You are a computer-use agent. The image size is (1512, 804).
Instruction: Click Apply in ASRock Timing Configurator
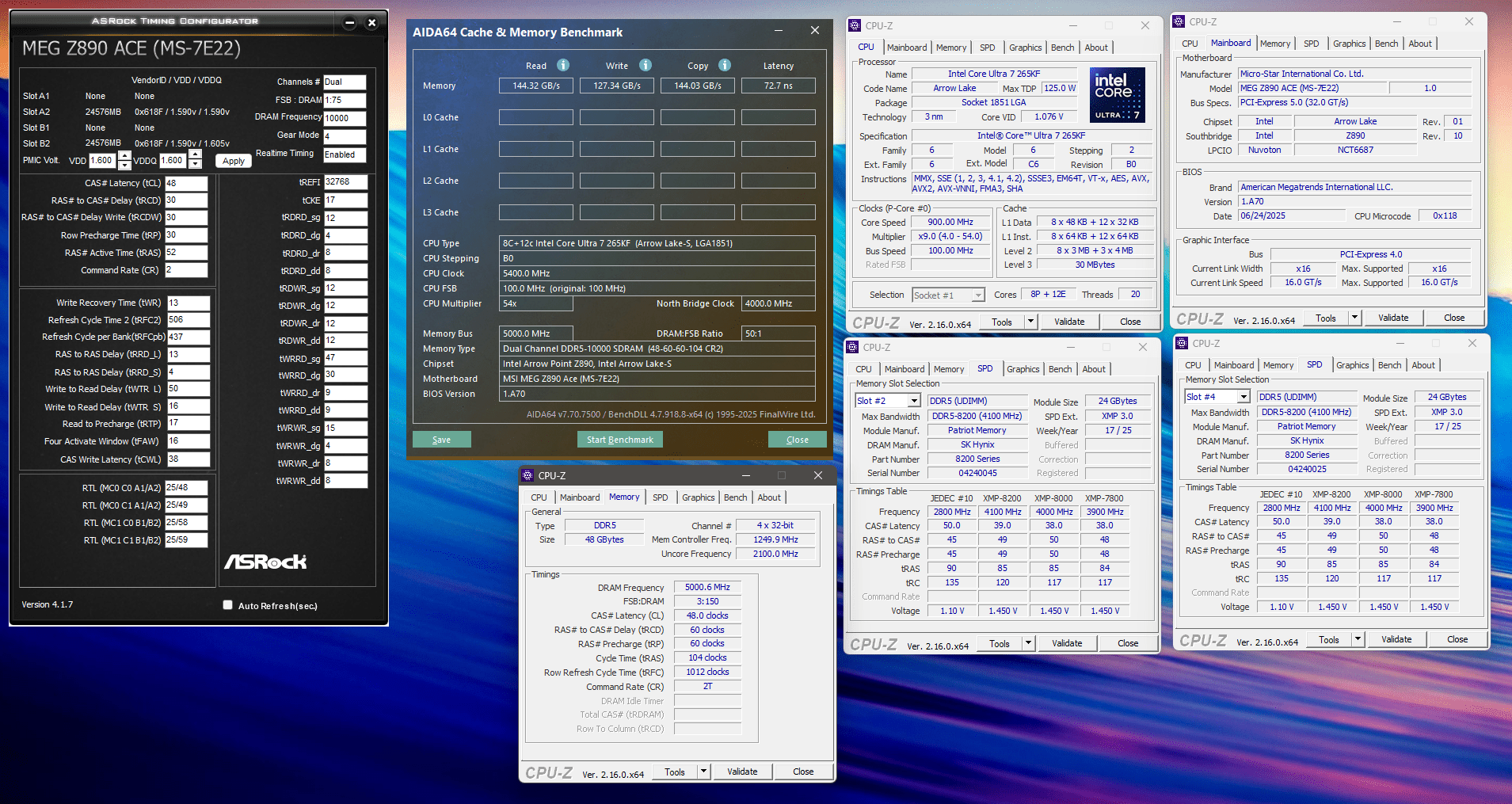pos(234,161)
